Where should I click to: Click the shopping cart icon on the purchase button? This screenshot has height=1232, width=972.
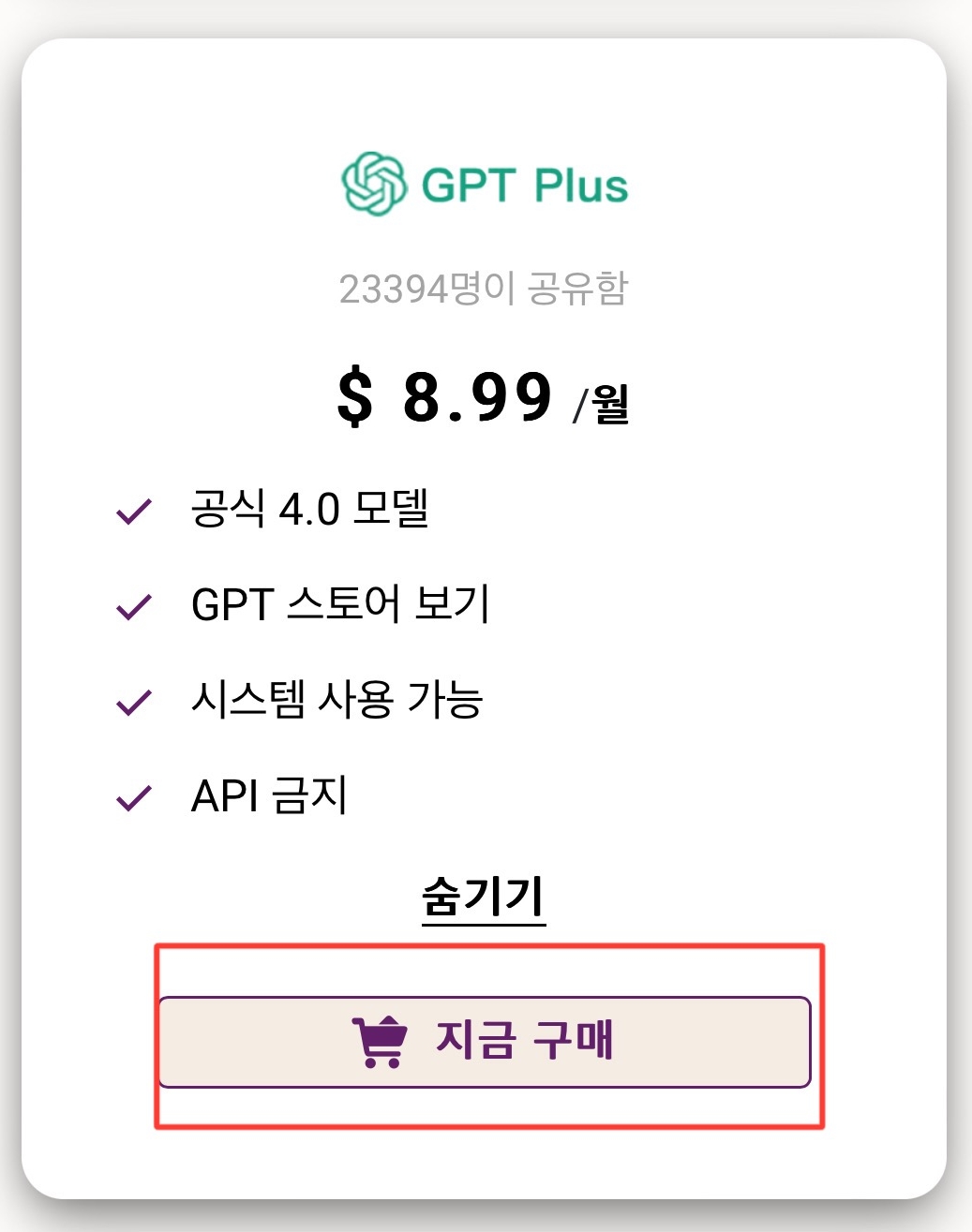[x=378, y=1043]
